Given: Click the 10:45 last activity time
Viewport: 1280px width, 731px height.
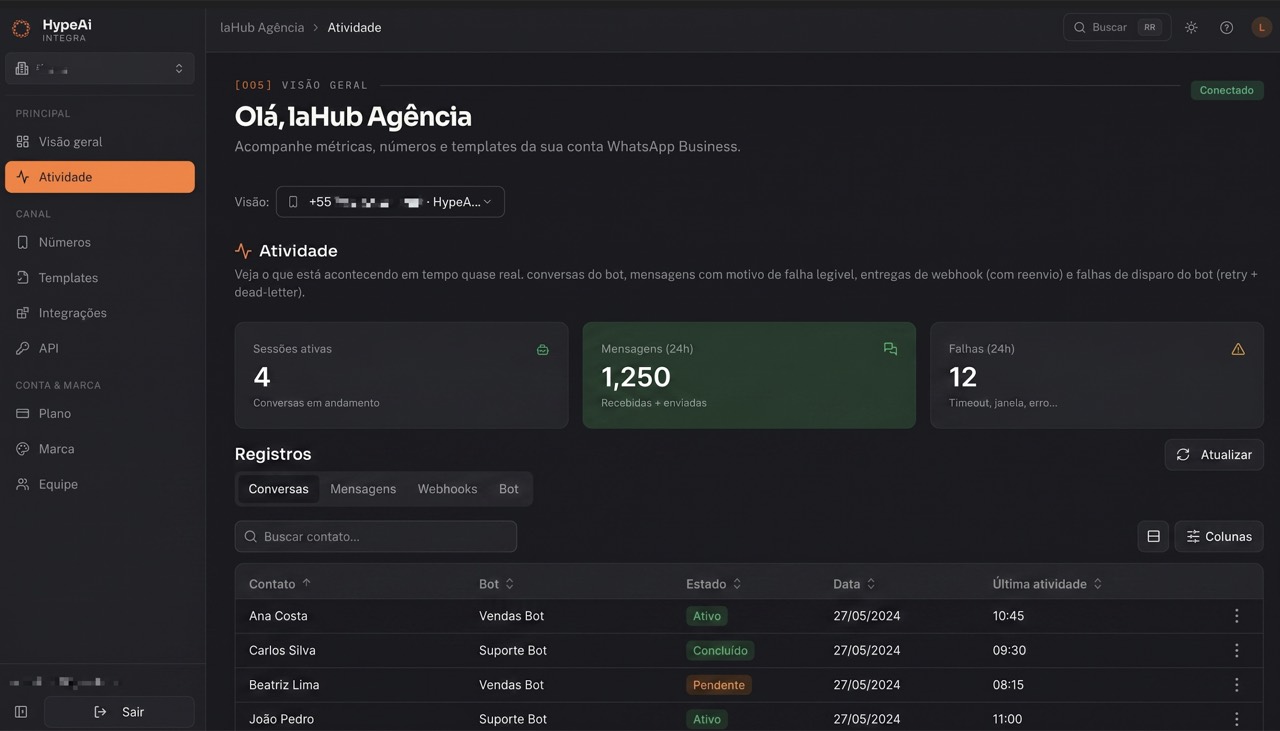Looking at the screenshot, I should point(1008,616).
